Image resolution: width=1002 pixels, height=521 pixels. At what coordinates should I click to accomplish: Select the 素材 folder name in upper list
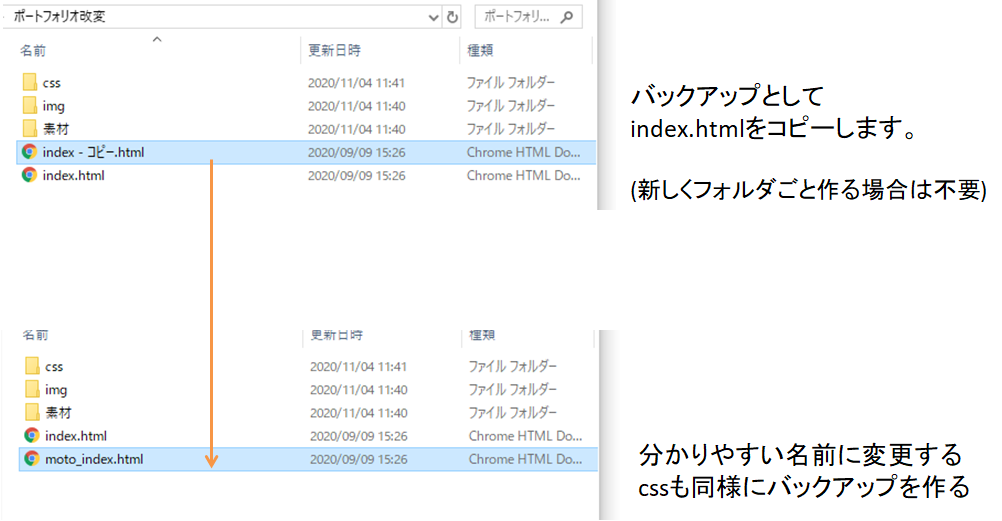coord(56,129)
